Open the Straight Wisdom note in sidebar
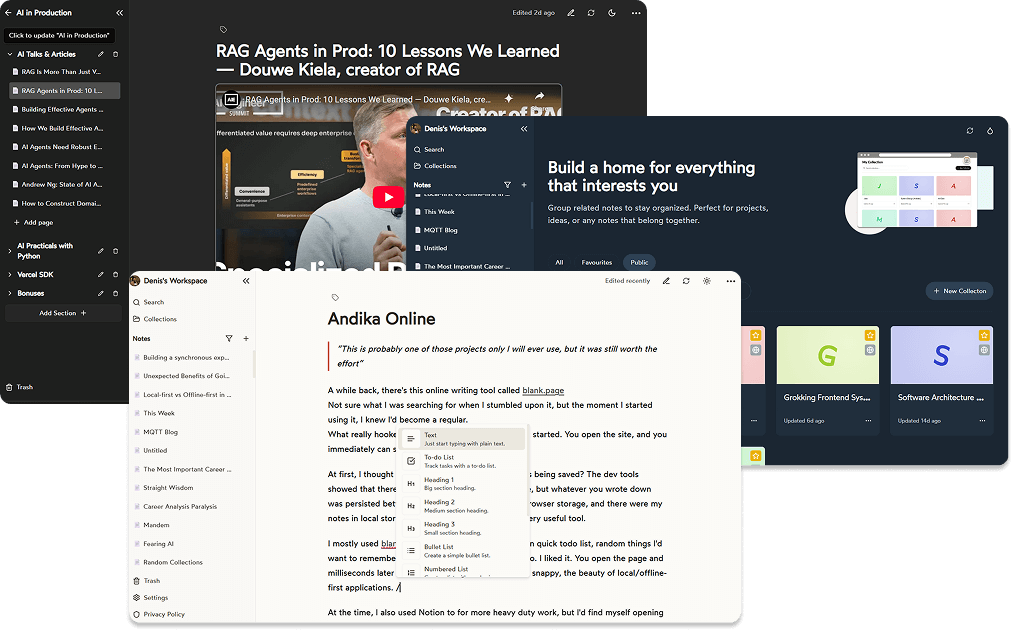The width and height of the screenshot is (1013, 631). 168,488
